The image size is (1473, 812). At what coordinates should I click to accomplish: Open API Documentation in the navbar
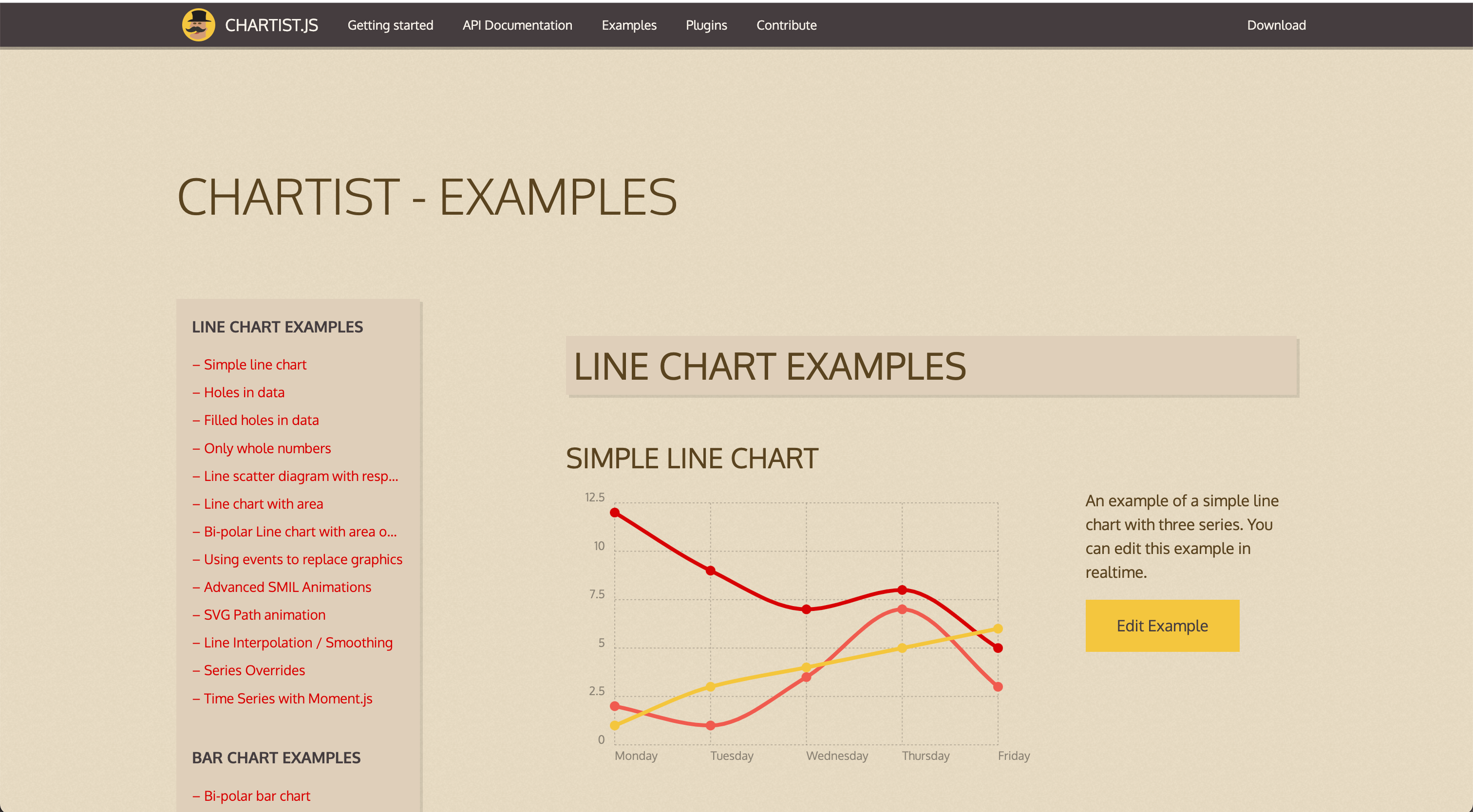pos(517,25)
